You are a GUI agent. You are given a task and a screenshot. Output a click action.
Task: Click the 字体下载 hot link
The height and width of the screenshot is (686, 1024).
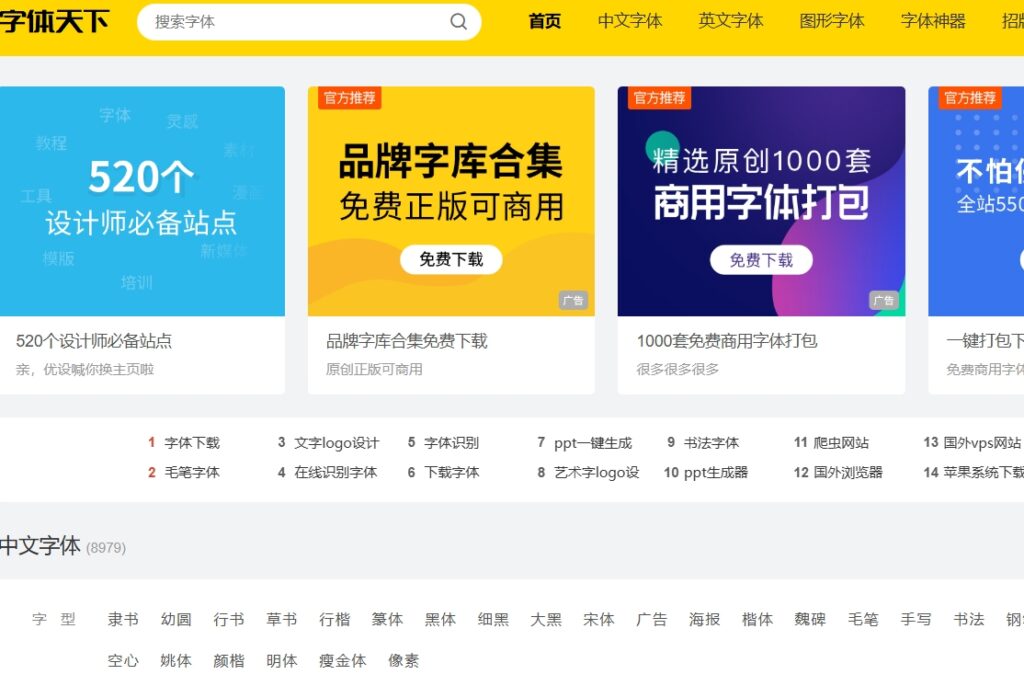(192, 443)
